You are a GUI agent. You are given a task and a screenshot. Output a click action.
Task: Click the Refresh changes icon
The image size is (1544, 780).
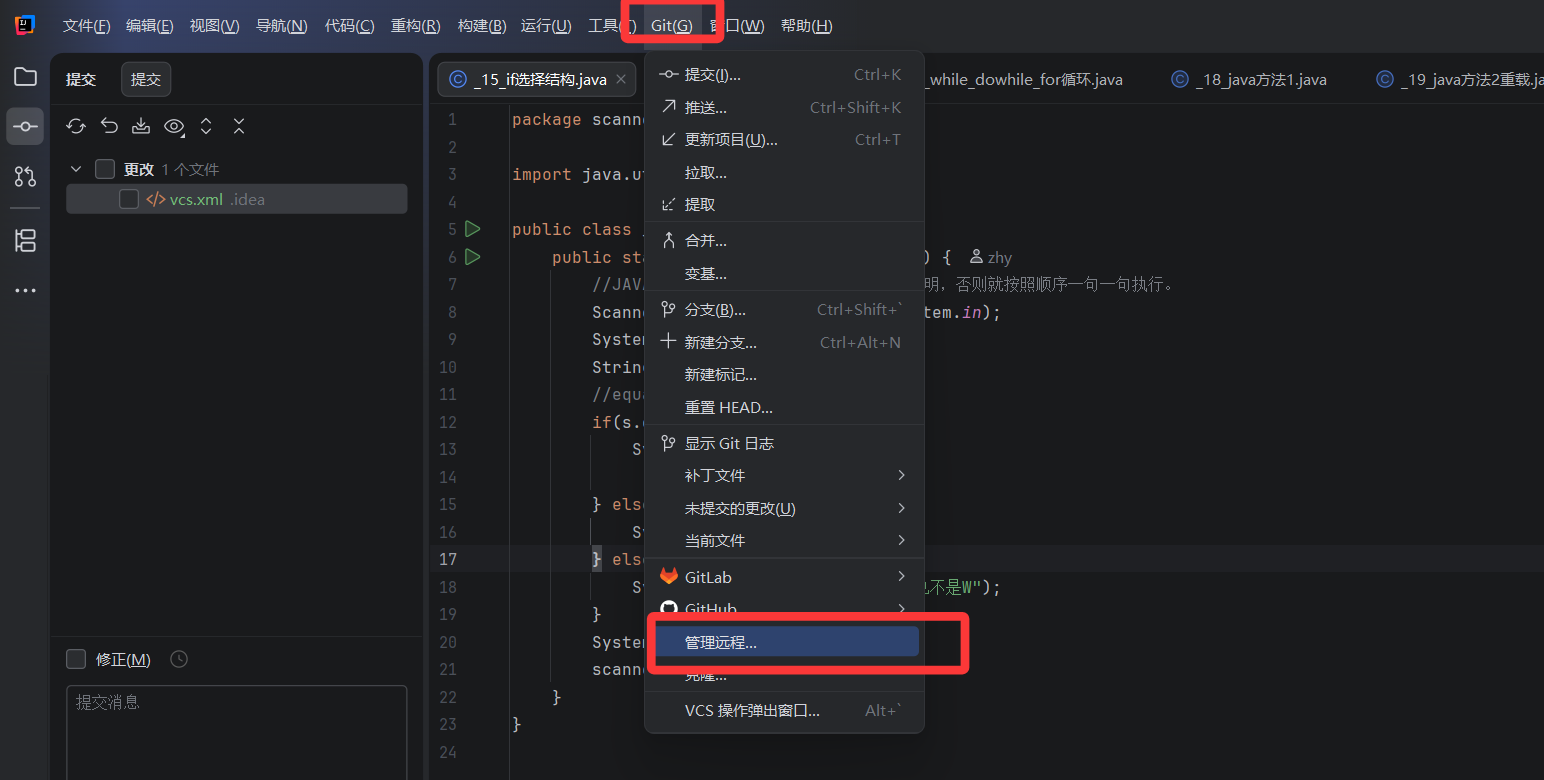click(76, 126)
